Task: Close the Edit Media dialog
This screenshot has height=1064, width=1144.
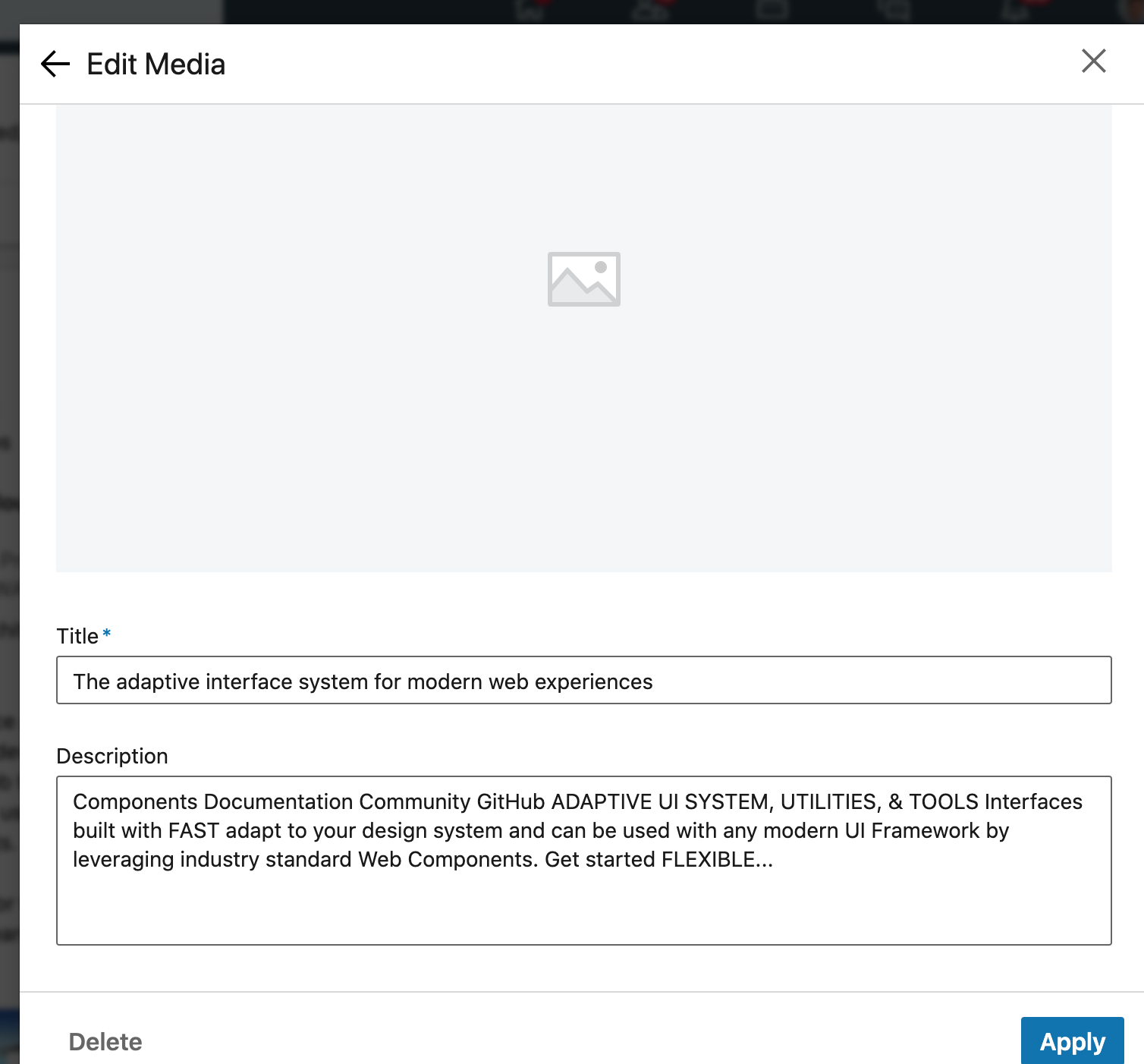Action: point(1092,62)
